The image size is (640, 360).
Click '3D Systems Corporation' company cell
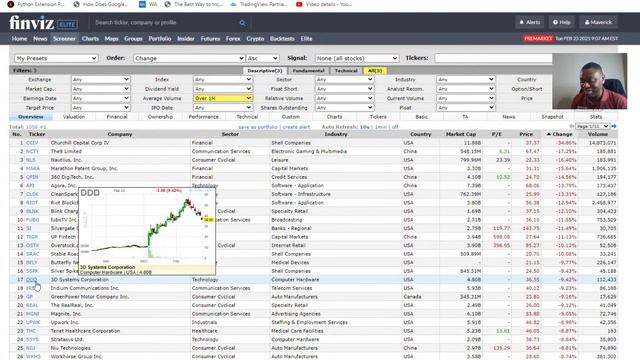pos(79,280)
